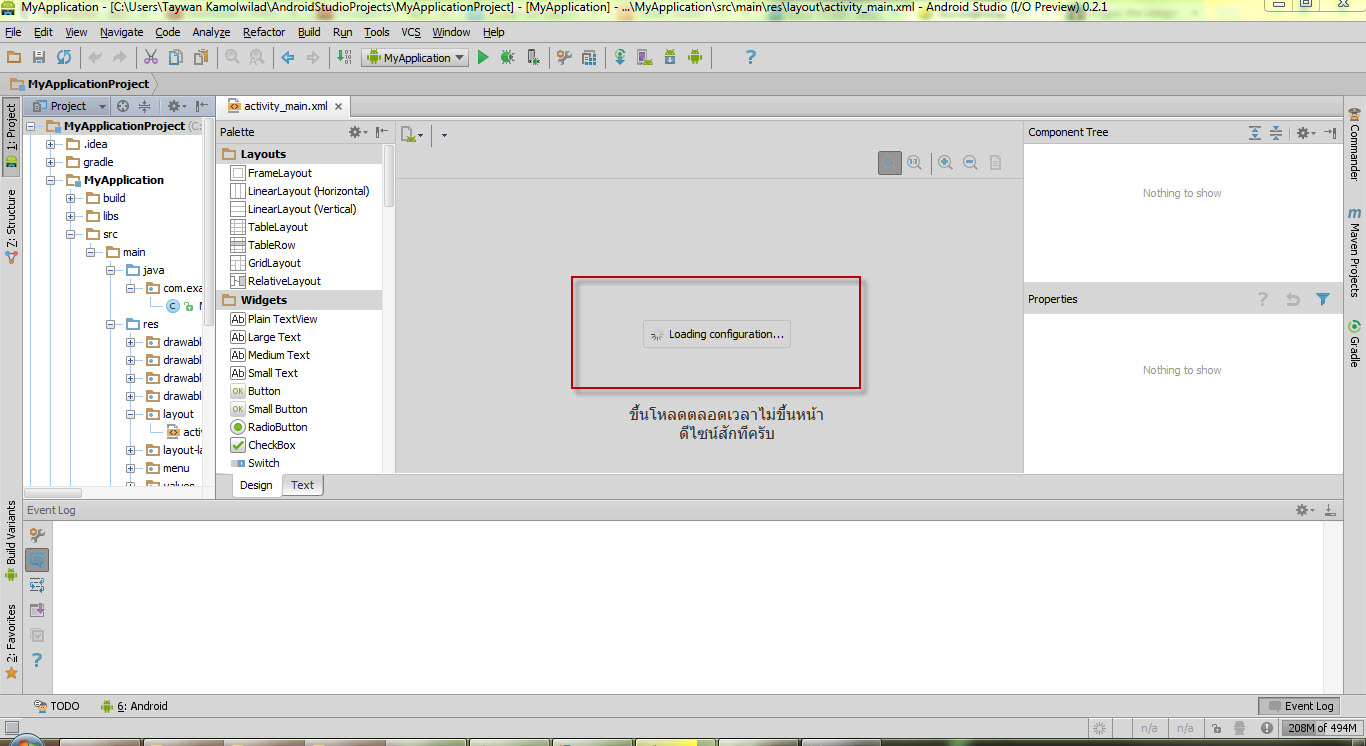Switch to the Design editor tab

pyautogui.click(x=256, y=485)
